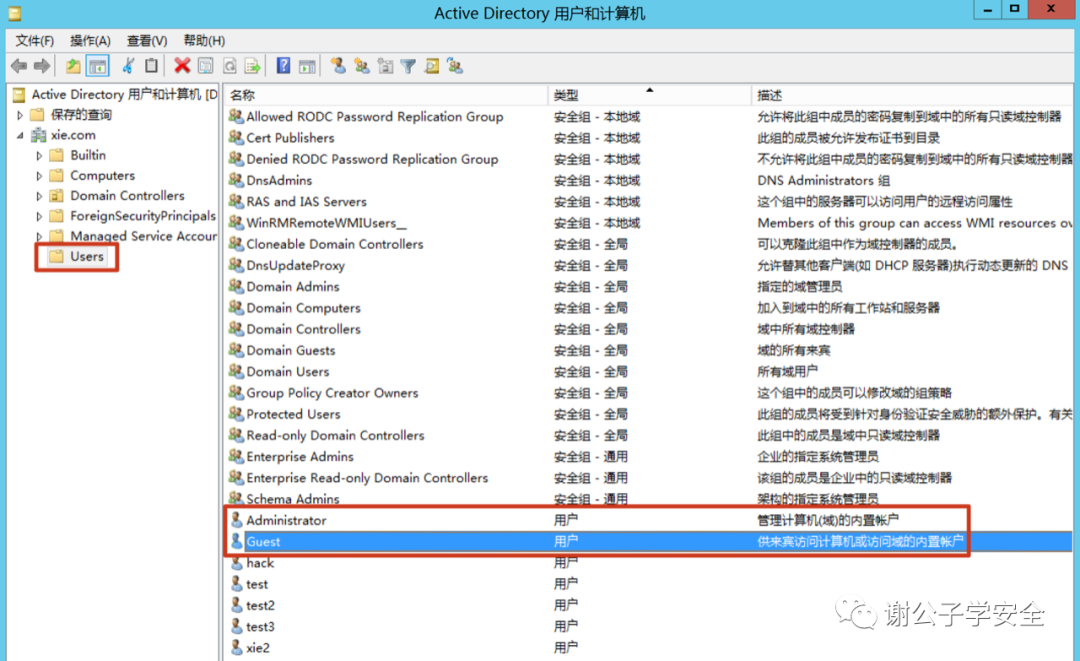Image resolution: width=1080 pixels, height=661 pixels.
Task: Expand the Computers container arrow
Action: click(39, 176)
